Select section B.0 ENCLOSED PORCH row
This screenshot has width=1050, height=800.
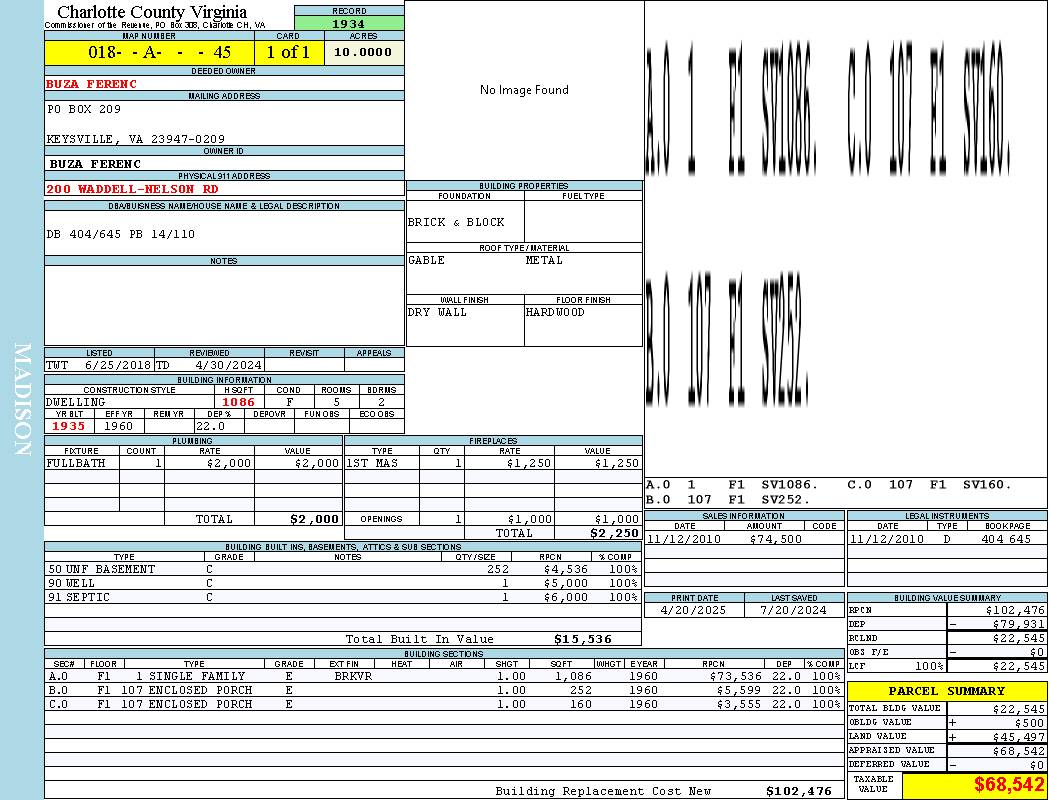[444, 690]
